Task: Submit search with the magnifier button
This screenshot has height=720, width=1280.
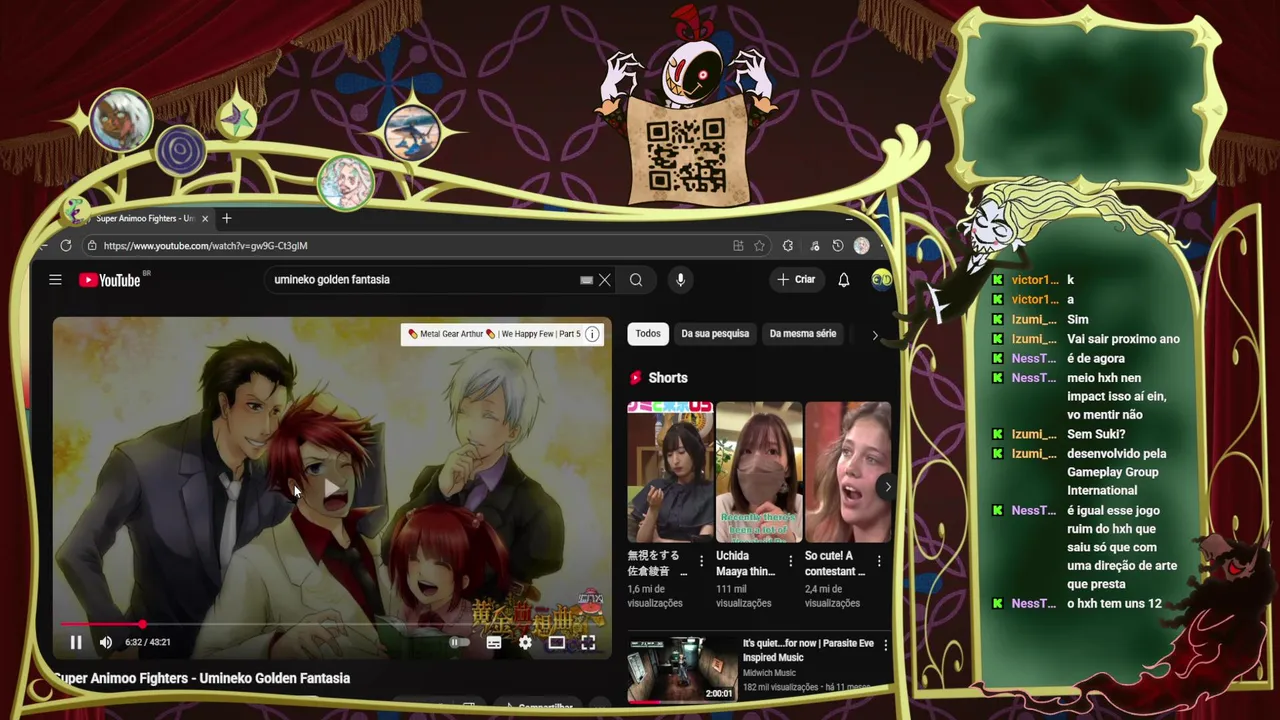Action: [636, 280]
